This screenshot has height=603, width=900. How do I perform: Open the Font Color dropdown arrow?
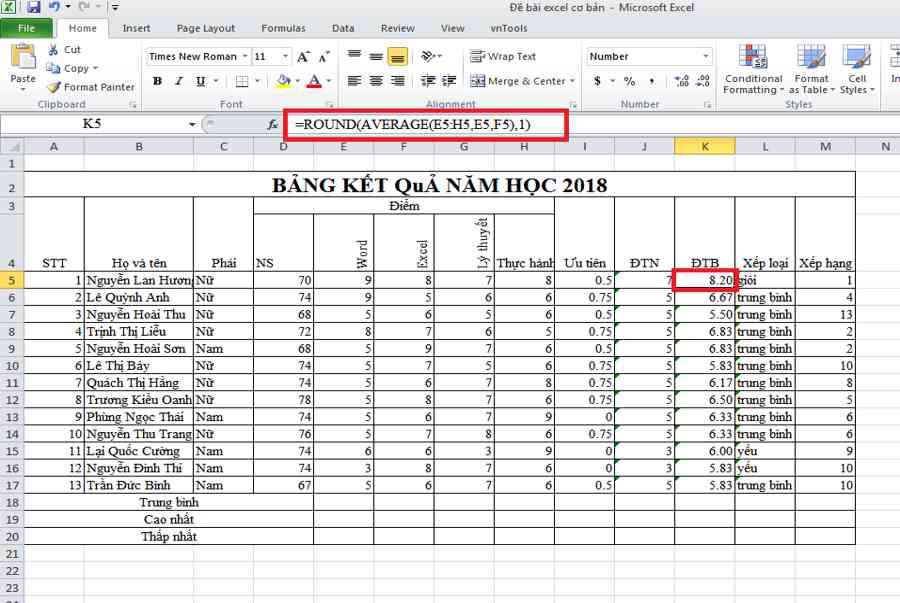[328, 81]
